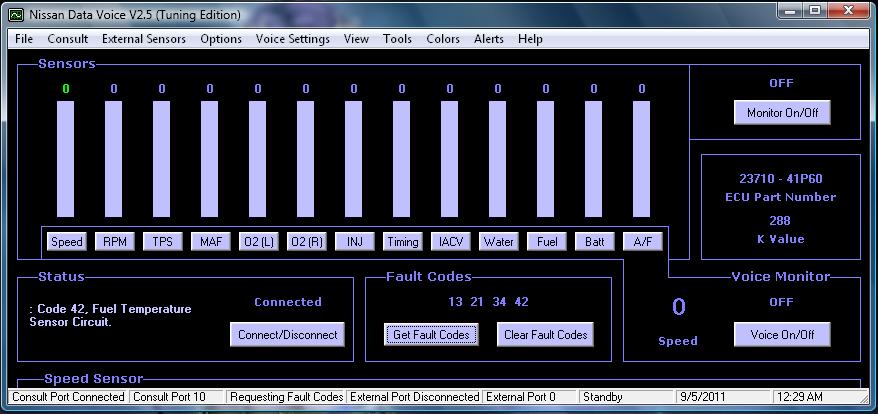Click the K Value 288
This screenshot has width=878, height=414.
[x=781, y=220]
